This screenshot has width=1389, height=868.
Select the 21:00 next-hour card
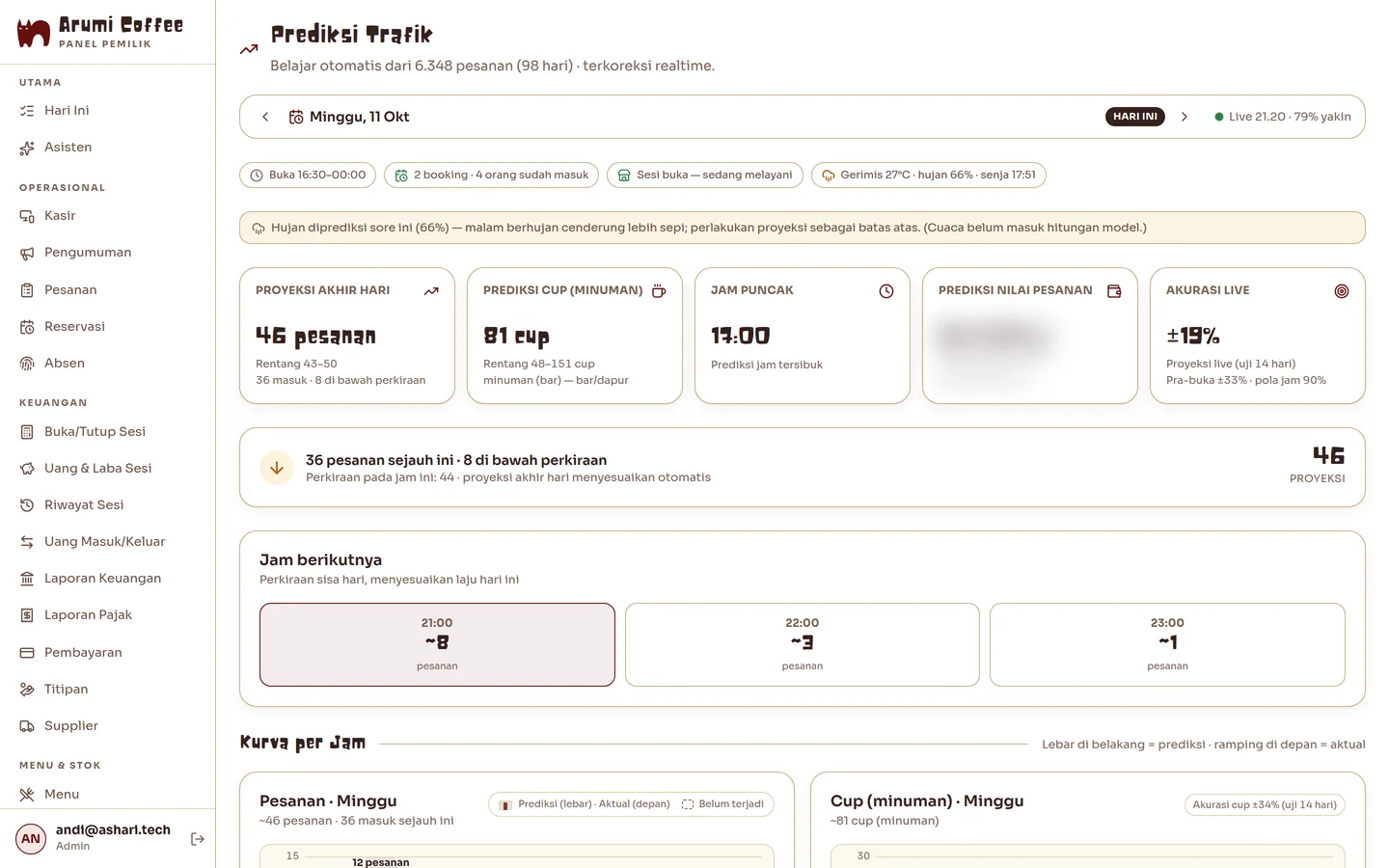437,644
